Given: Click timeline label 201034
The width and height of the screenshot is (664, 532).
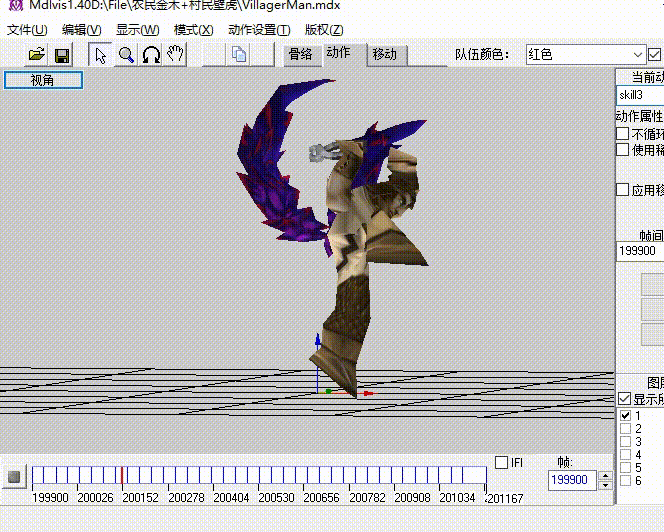Looking at the screenshot, I should 457,498.
